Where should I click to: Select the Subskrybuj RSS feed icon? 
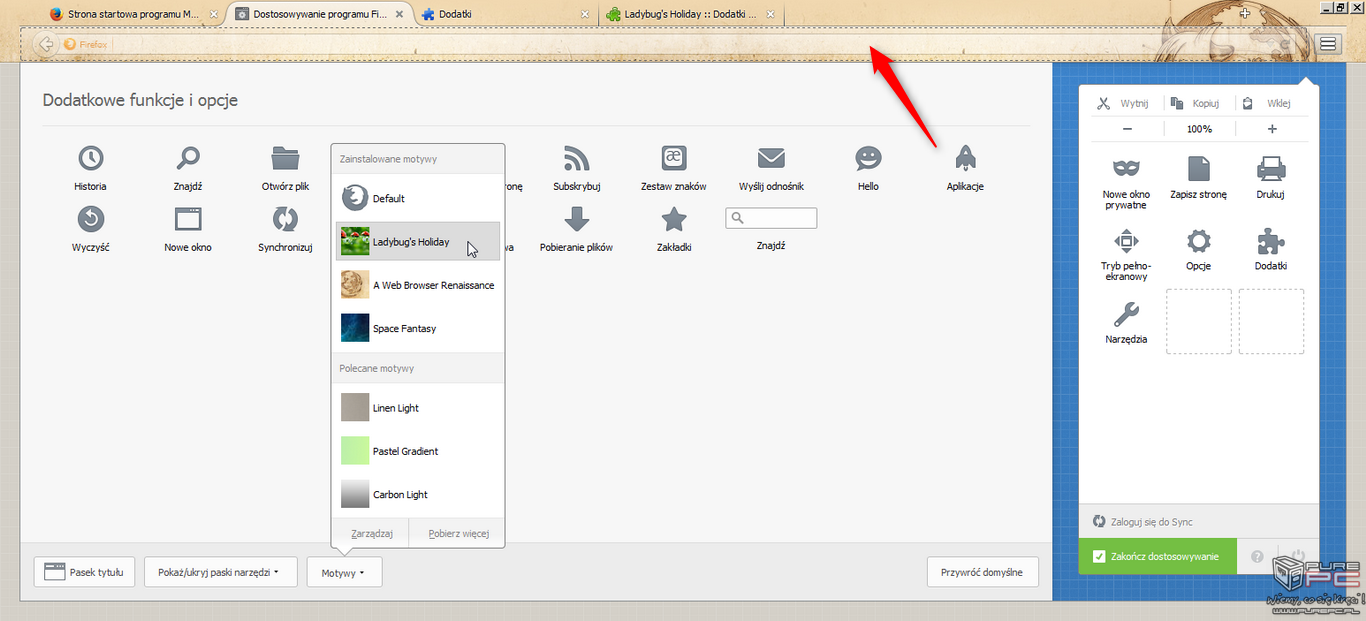tap(576, 158)
